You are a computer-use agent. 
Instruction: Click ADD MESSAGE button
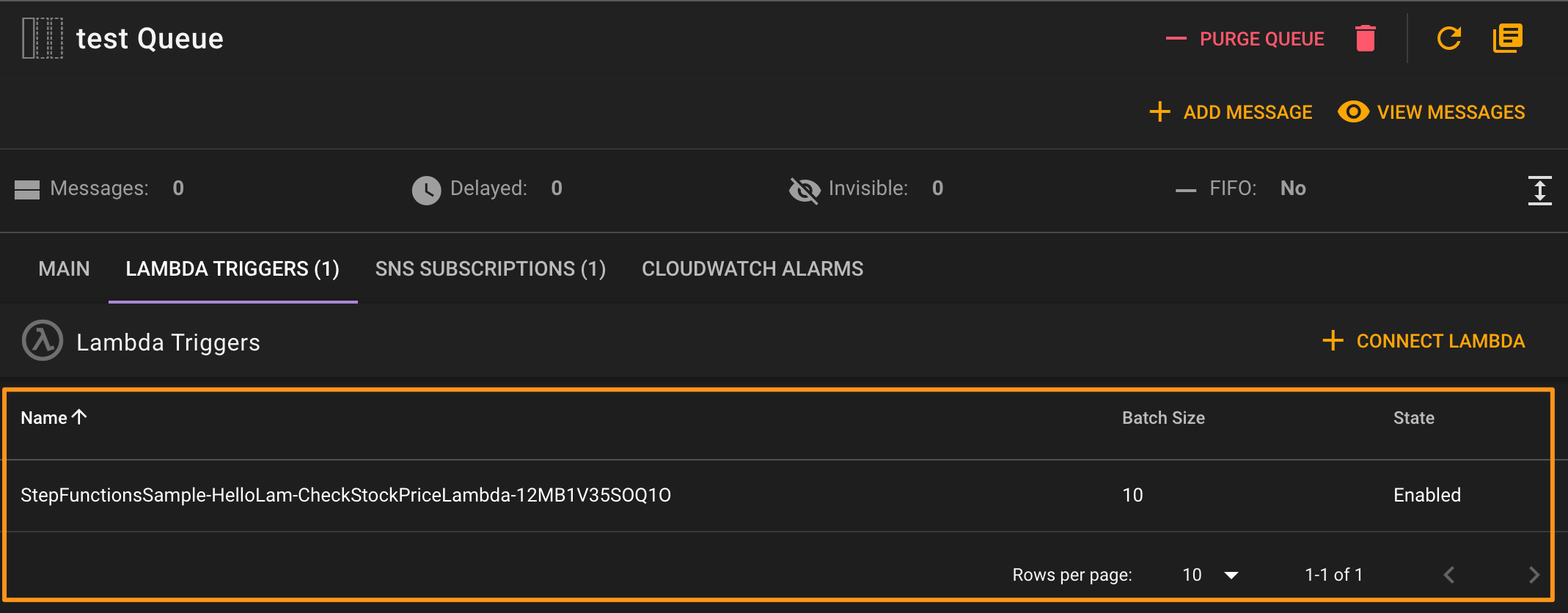pyautogui.click(x=1231, y=112)
